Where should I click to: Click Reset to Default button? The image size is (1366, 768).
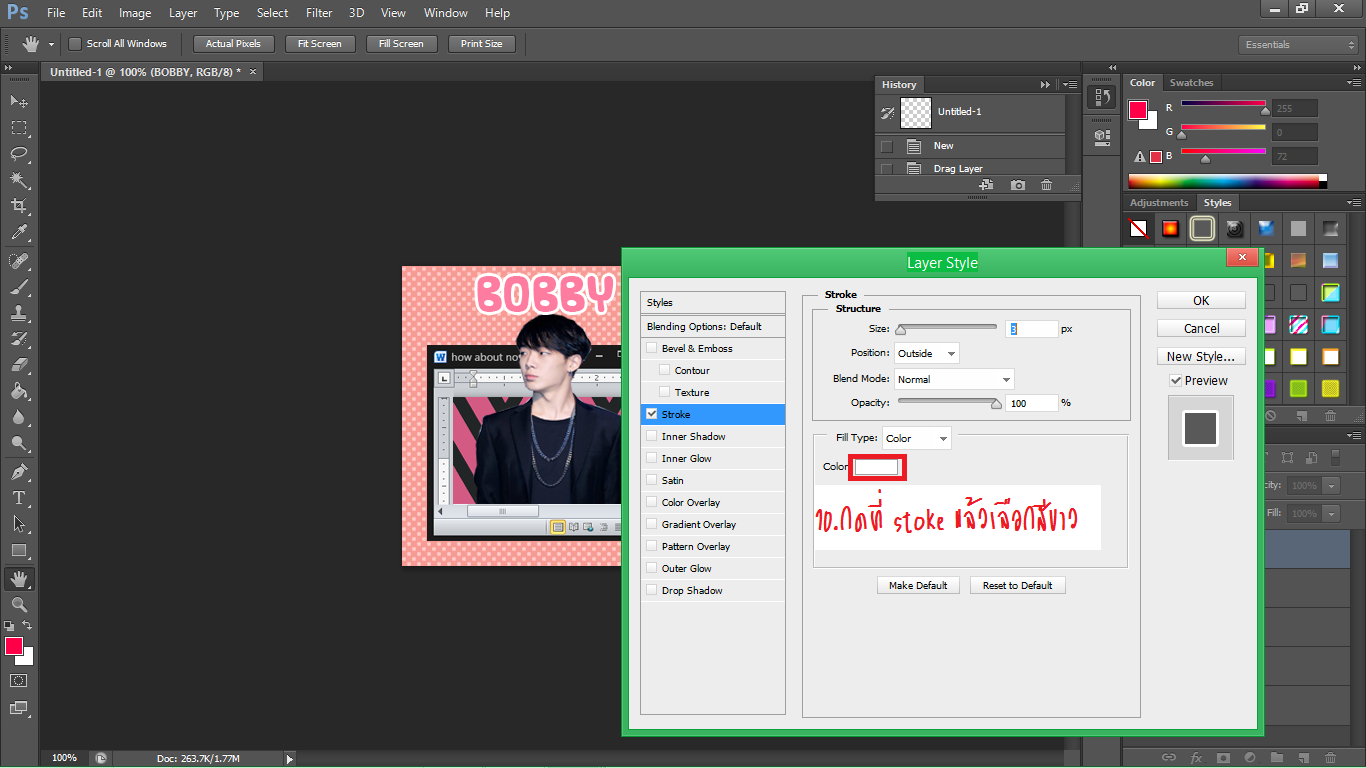click(x=1018, y=585)
